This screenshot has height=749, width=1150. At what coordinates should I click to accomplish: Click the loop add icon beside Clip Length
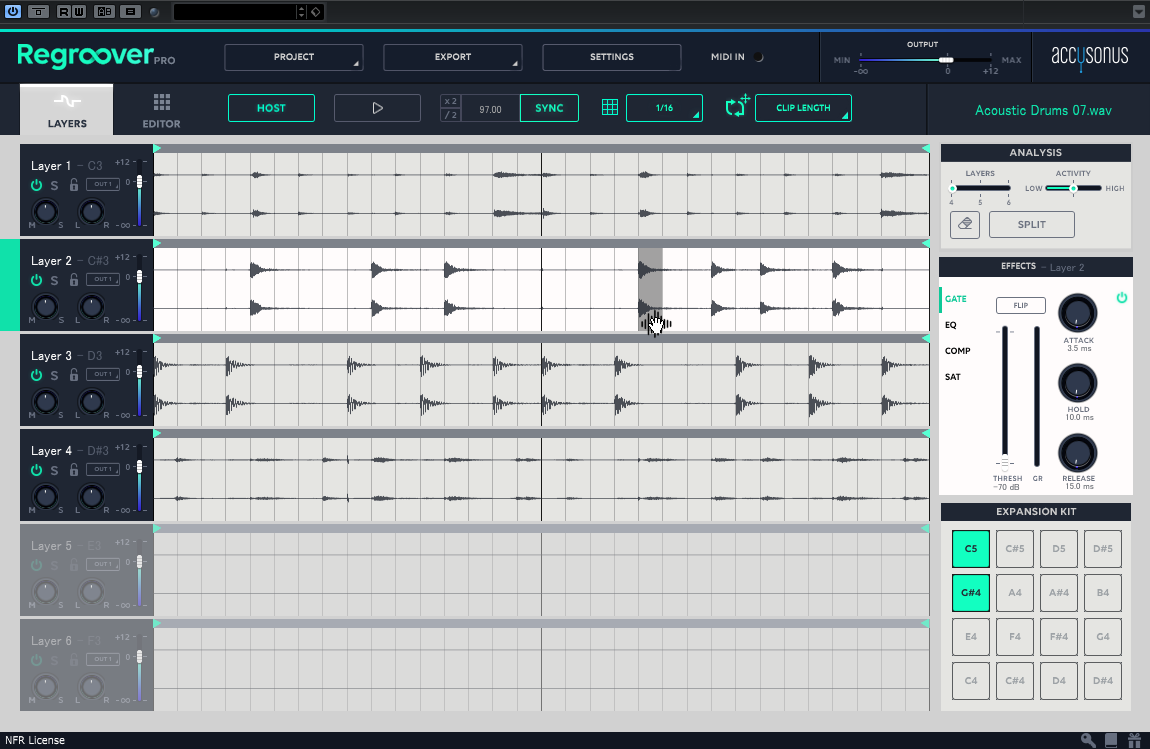(x=737, y=106)
